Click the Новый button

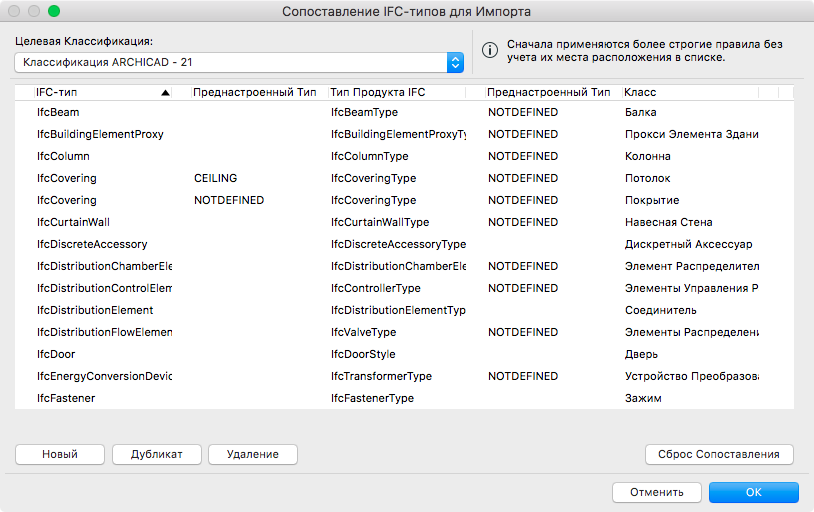60,454
